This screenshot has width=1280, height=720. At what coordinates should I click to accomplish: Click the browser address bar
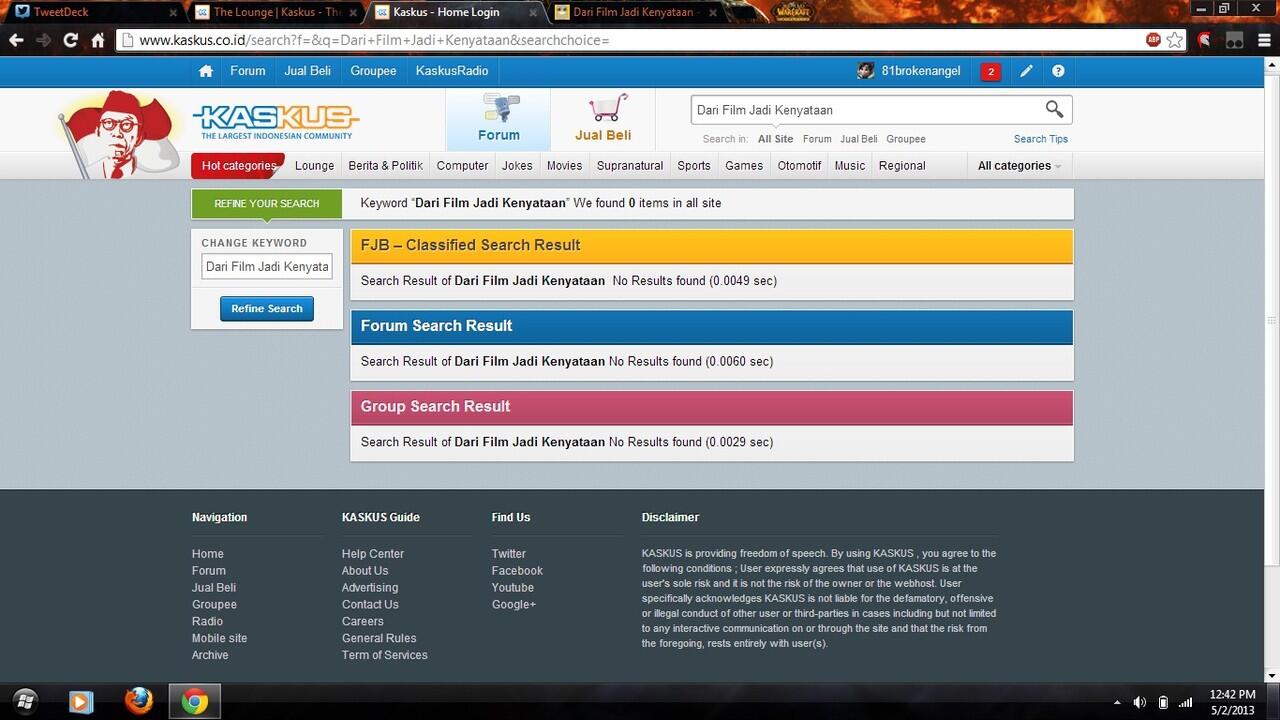coord(640,40)
